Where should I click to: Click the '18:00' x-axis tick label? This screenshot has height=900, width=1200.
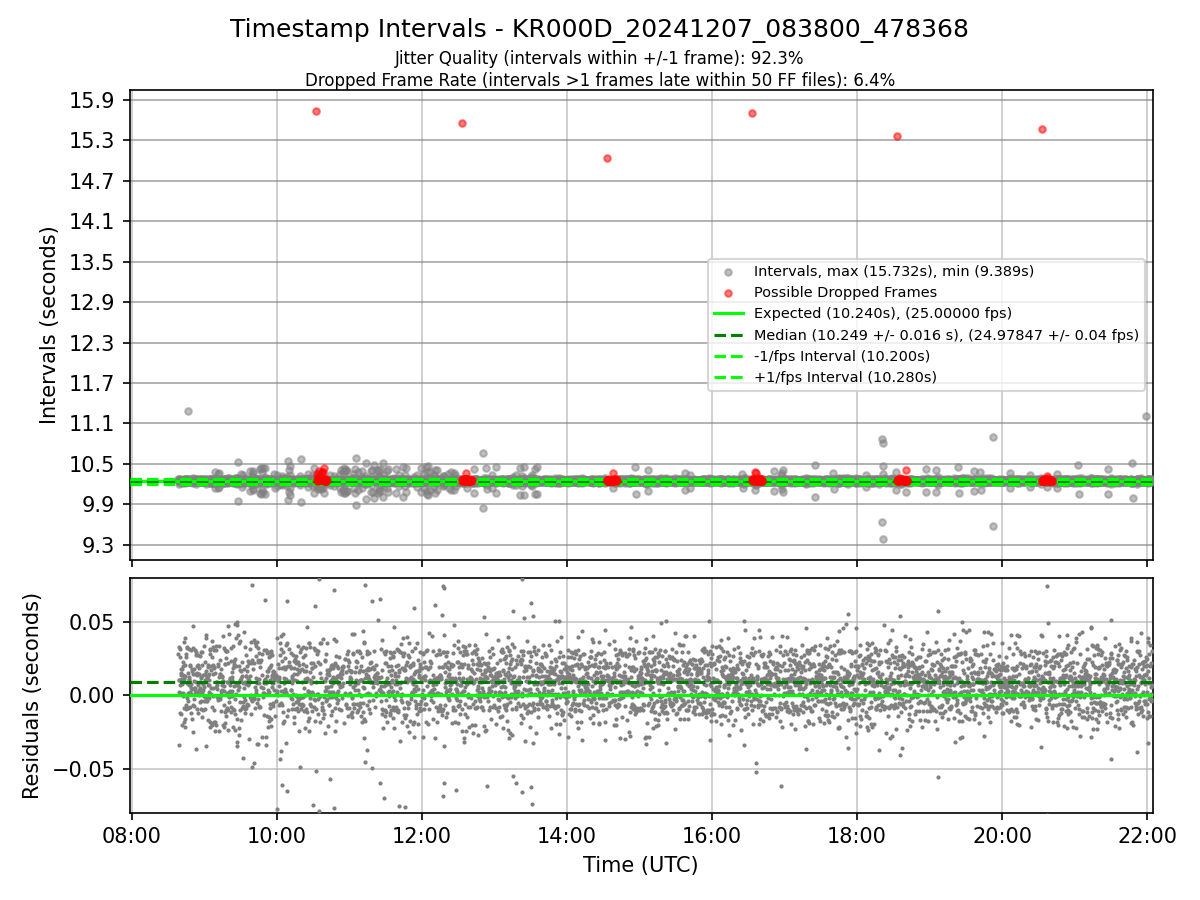click(x=857, y=836)
